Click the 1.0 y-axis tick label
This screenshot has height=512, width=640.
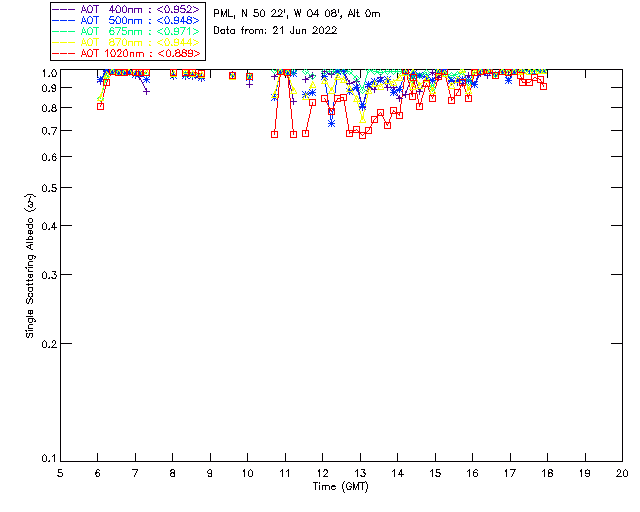click(49, 73)
